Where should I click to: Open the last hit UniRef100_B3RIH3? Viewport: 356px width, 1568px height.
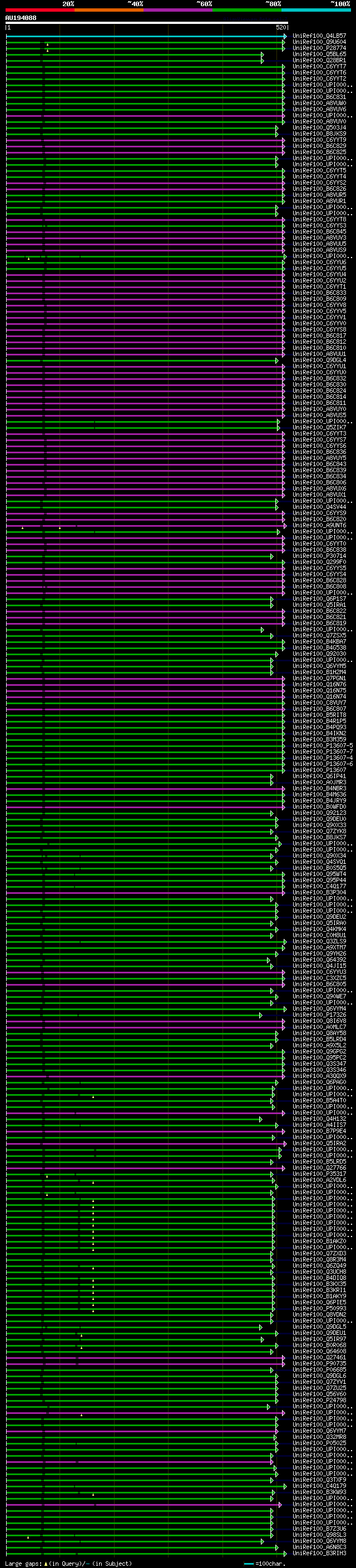[319, 1554]
